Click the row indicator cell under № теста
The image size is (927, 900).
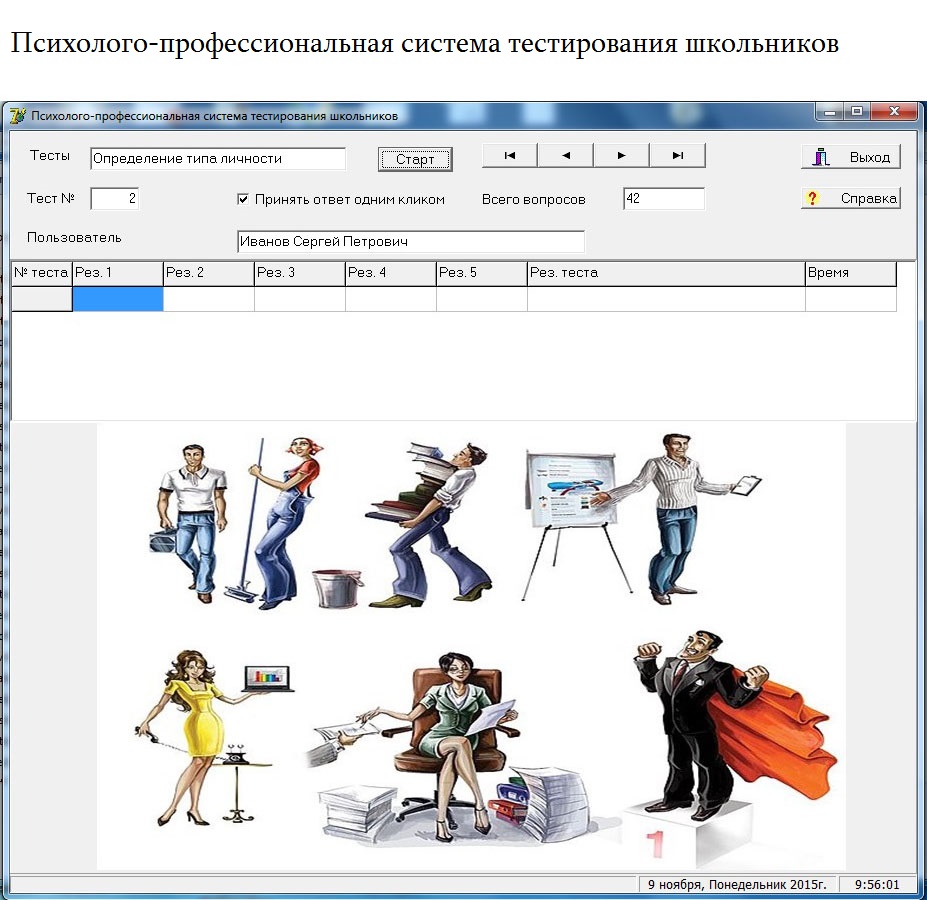click(x=41, y=299)
